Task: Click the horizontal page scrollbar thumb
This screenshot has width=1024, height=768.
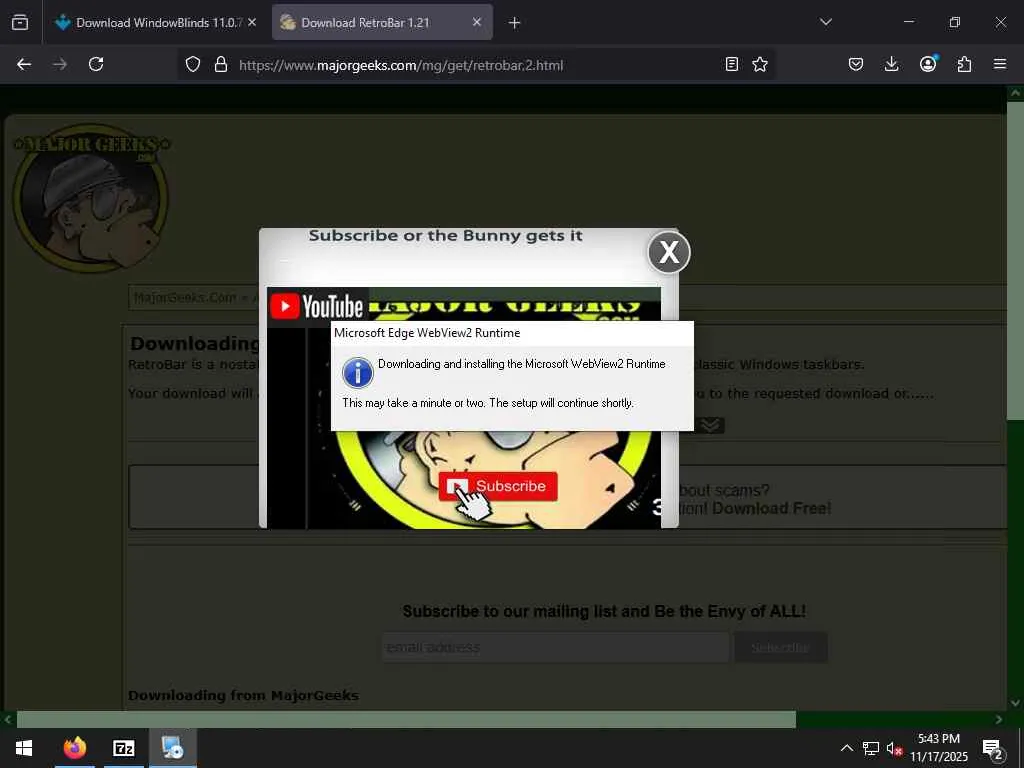Action: 406,720
